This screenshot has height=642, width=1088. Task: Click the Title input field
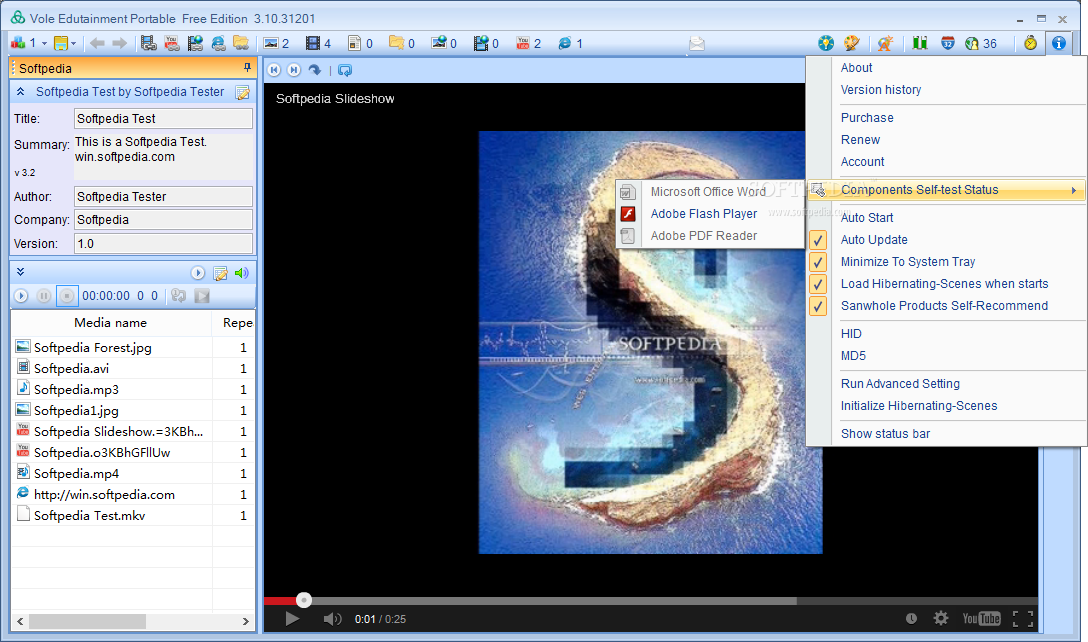point(163,119)
